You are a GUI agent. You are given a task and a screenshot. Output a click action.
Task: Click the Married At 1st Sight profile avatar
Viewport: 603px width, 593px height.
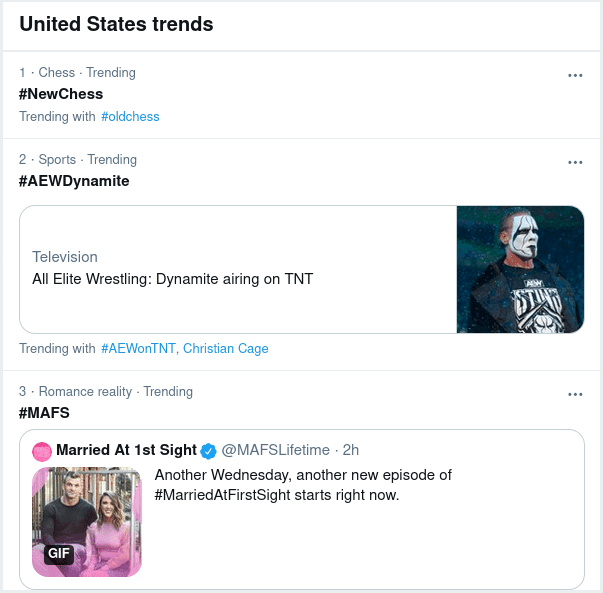[x=42, y=451]
